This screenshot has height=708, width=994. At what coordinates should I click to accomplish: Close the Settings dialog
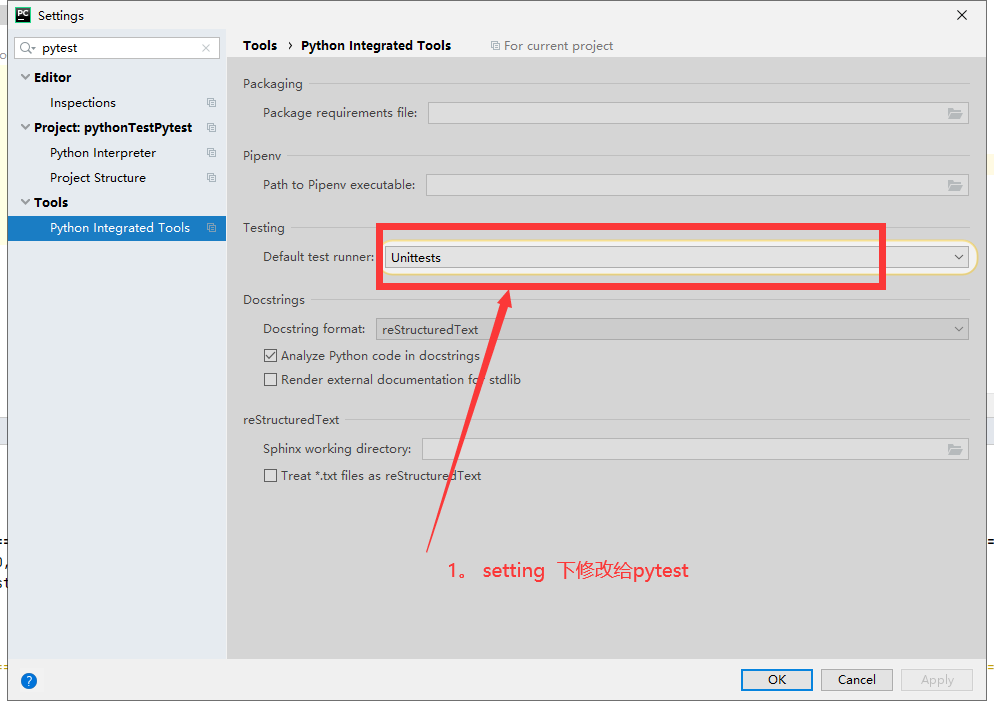[x=962, y=15]
